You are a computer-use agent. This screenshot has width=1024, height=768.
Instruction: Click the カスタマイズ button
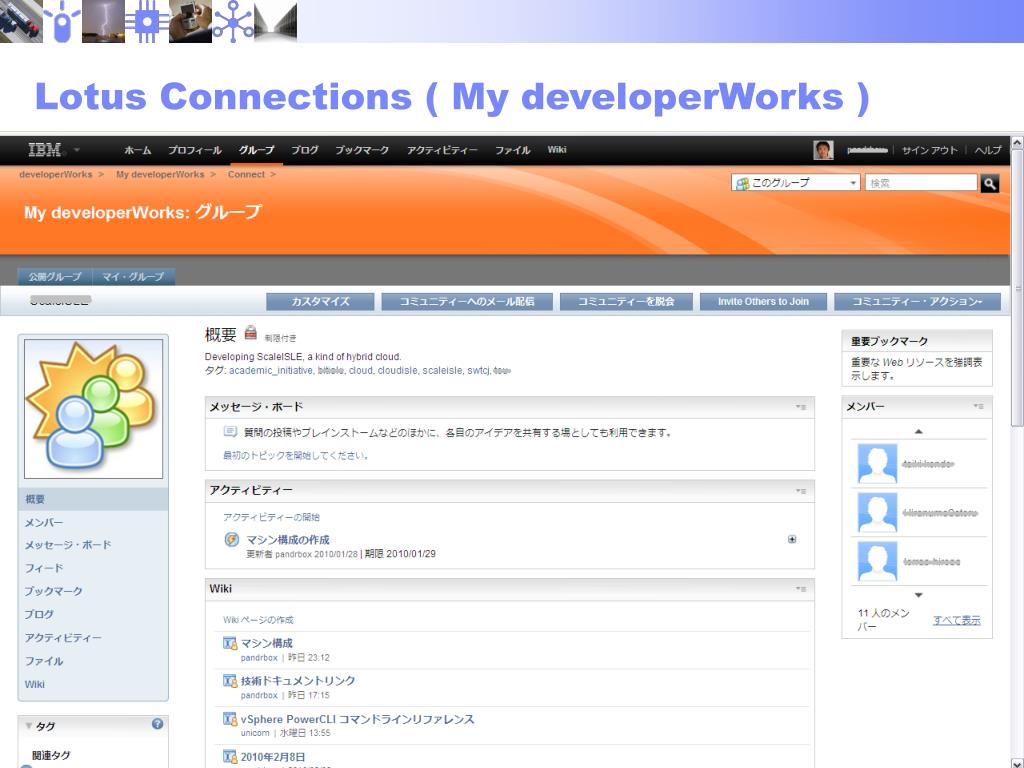(320, 302)
